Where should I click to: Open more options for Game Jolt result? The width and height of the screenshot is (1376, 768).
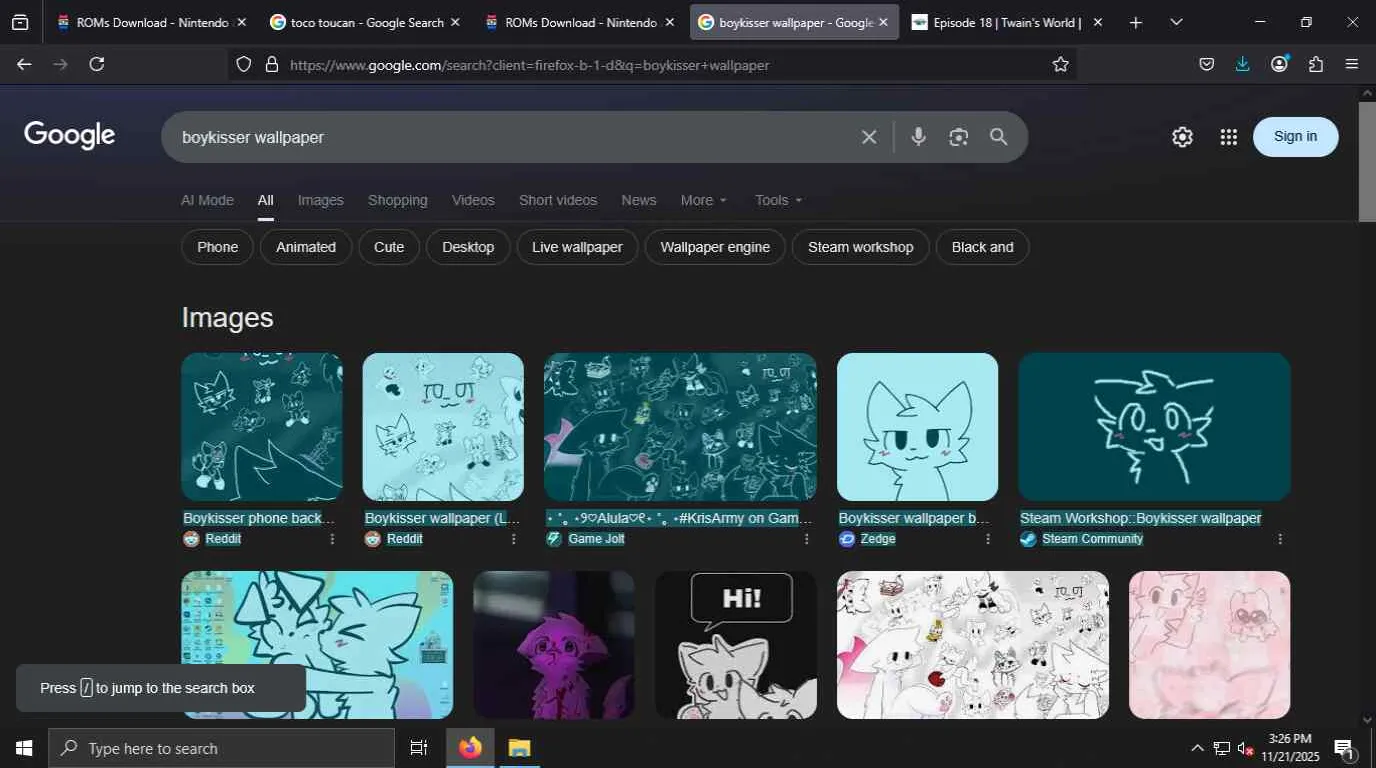point(806,539)
